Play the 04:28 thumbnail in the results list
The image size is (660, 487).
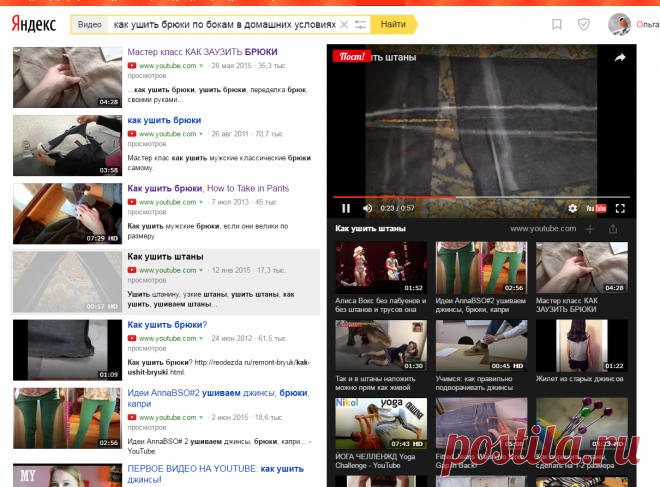67,77
